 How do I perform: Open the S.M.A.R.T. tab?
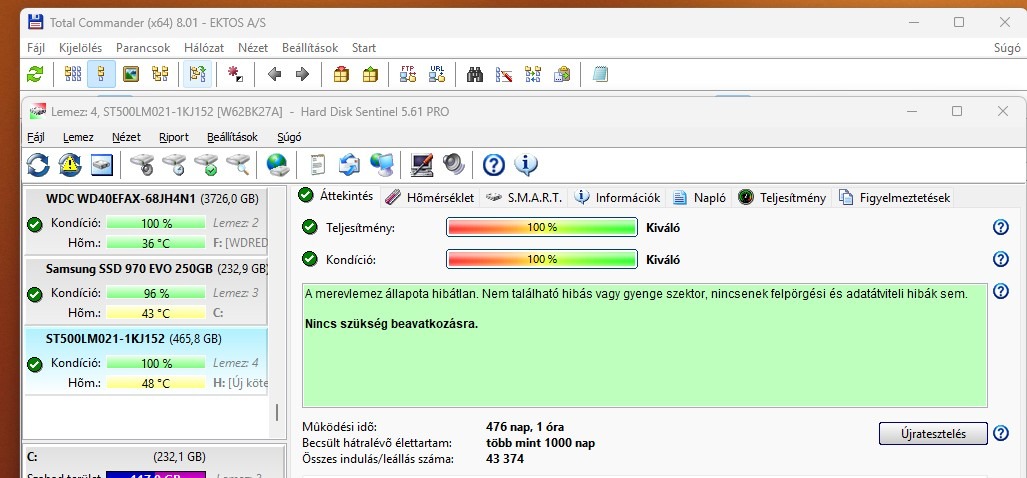[x=524, y=197]
